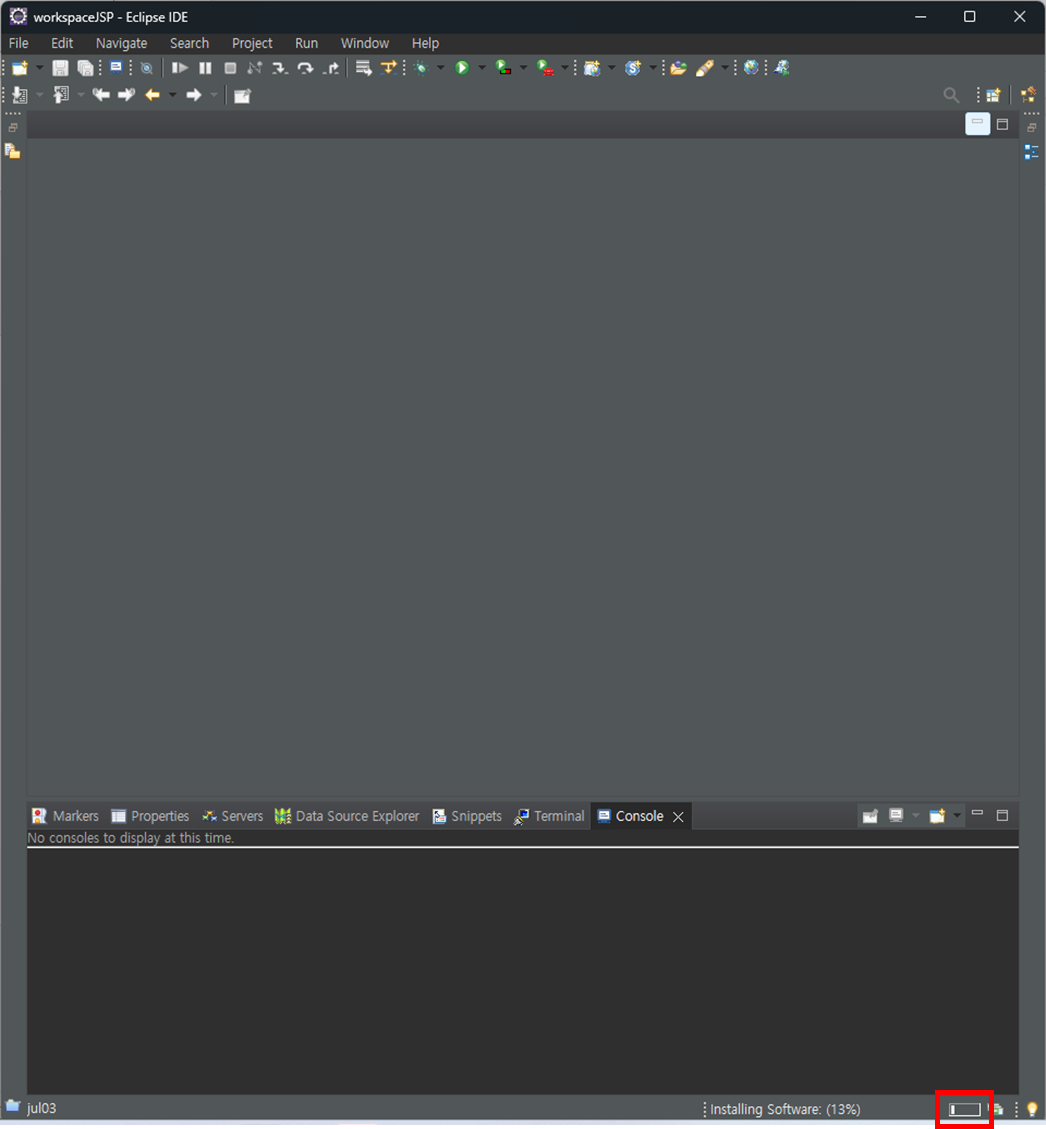Click the Search flashlight toolbar icon
Image resolution: width=1046 pixels, height=1129 pixels.
tap(705, 68)
